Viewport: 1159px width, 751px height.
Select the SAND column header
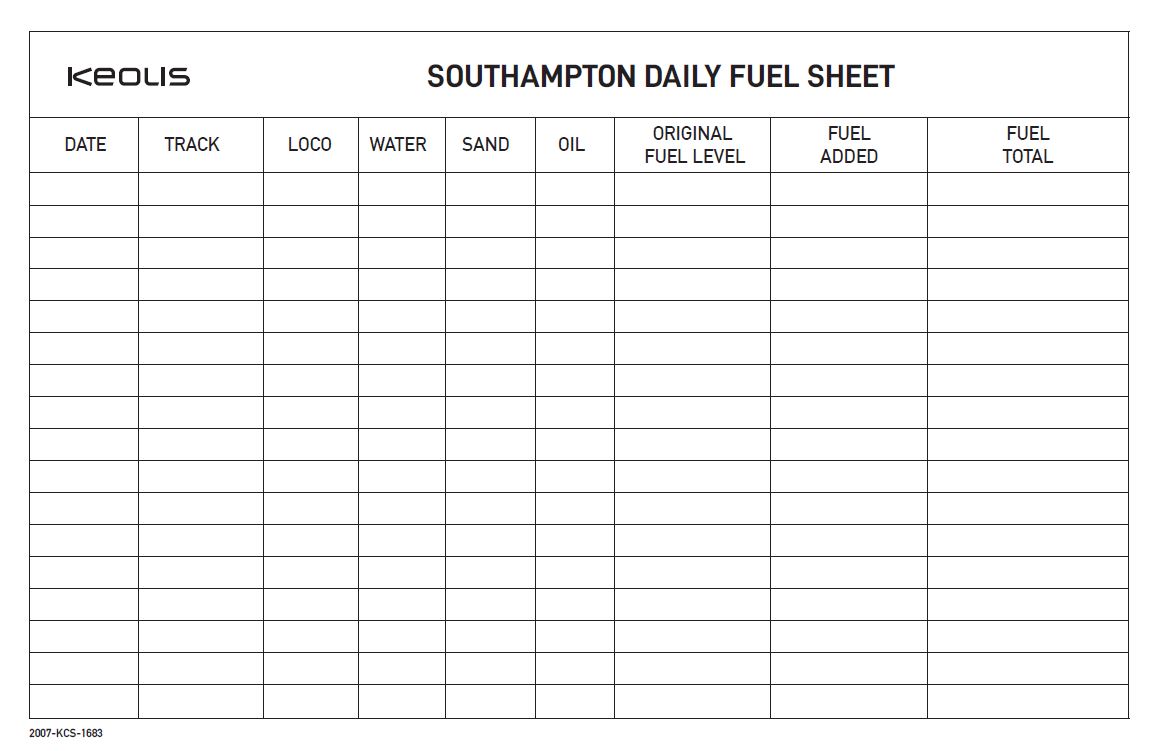[x=486, y=145]
